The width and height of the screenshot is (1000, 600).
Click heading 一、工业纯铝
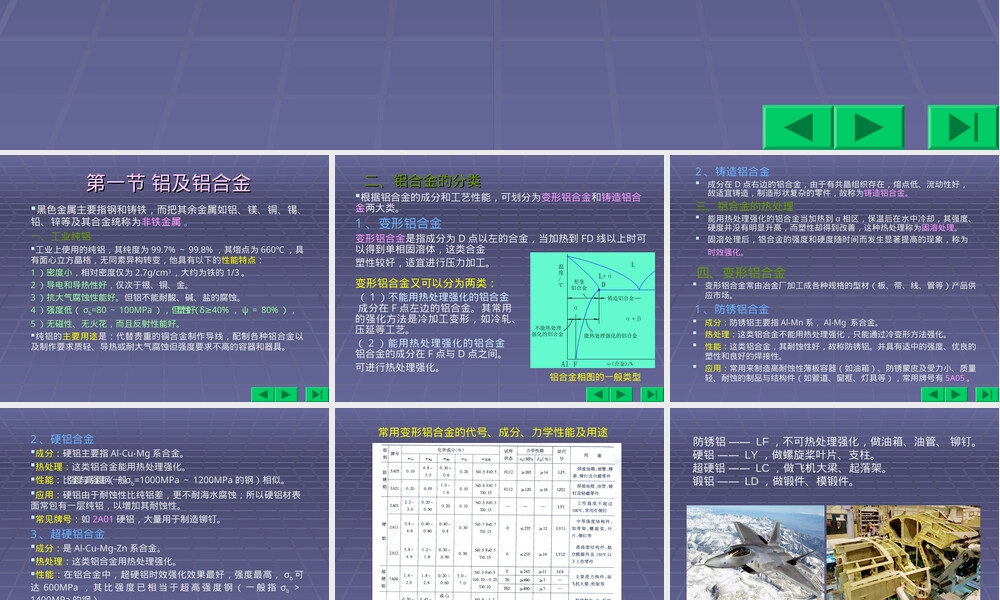61,237
